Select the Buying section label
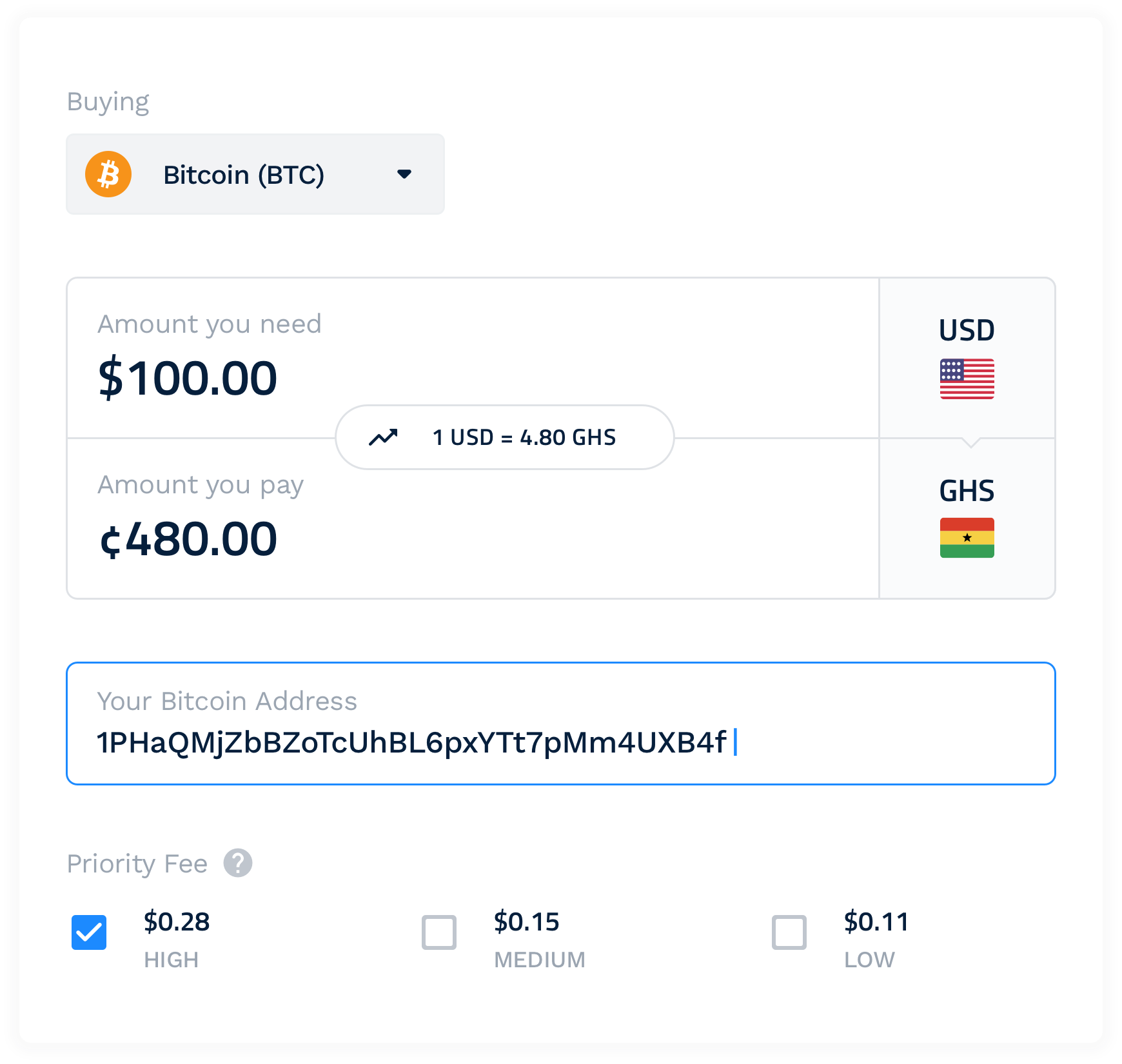The height and width of the screenshot is (1064, 1122). [x=108, y=101]
